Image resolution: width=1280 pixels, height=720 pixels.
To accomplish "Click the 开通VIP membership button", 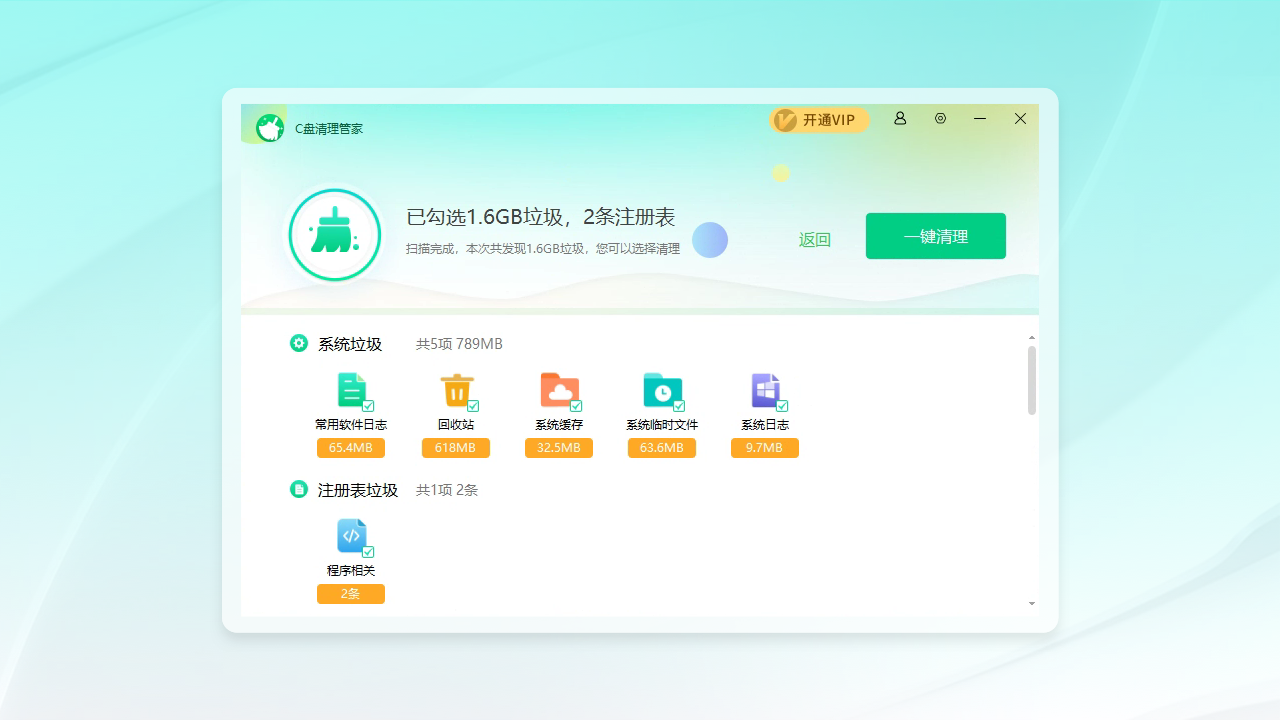I will tap(819, 119).
